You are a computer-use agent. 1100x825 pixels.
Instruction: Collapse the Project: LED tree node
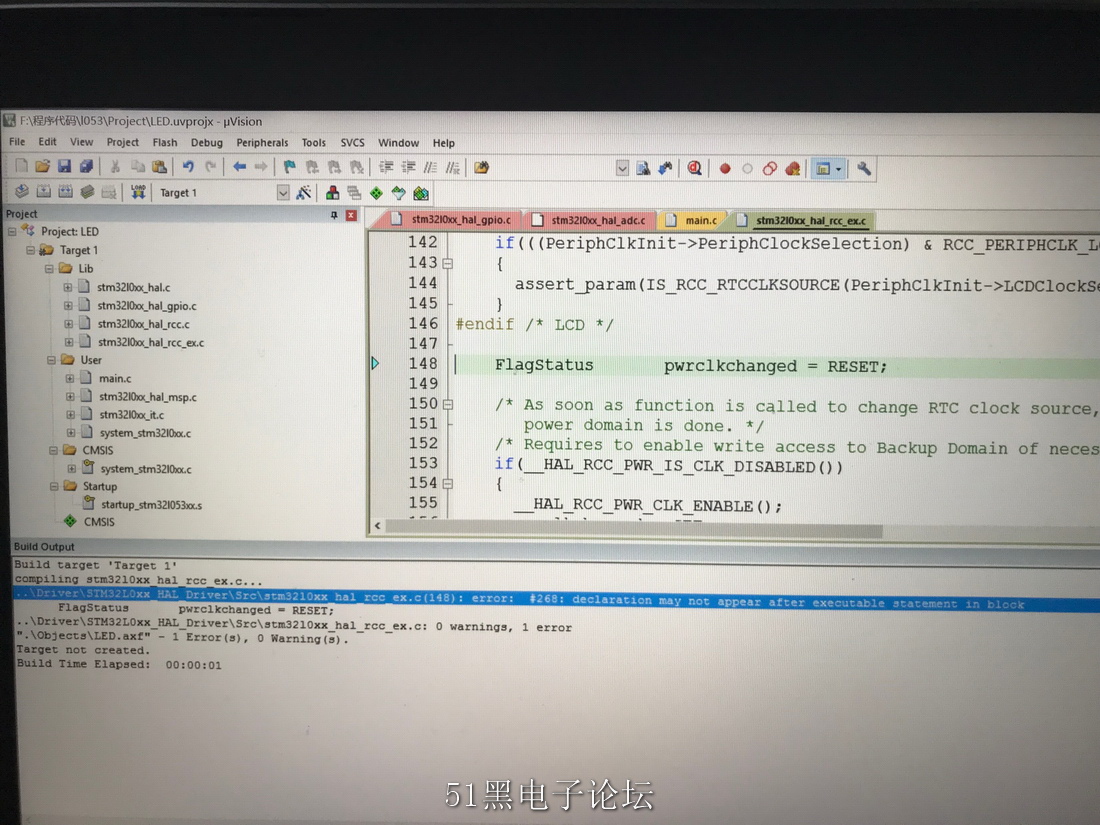tap(12, 231)
